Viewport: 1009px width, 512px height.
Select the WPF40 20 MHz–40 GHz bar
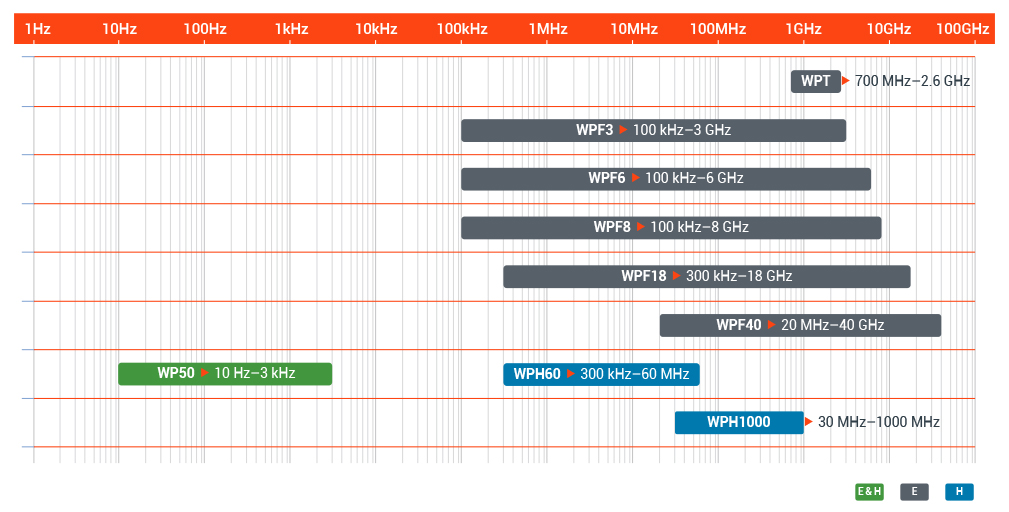pos(800,325)
